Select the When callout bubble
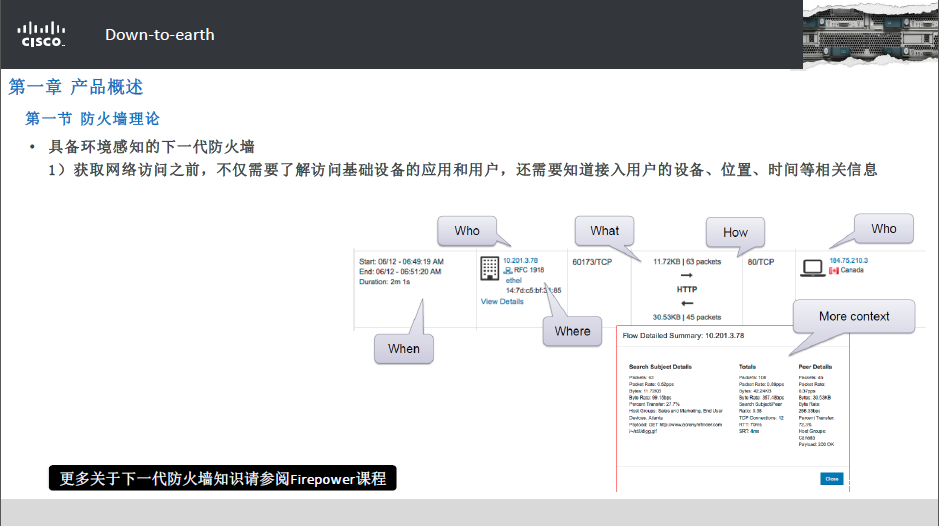This screenshot has height=526, width=939. pos(404,348)
